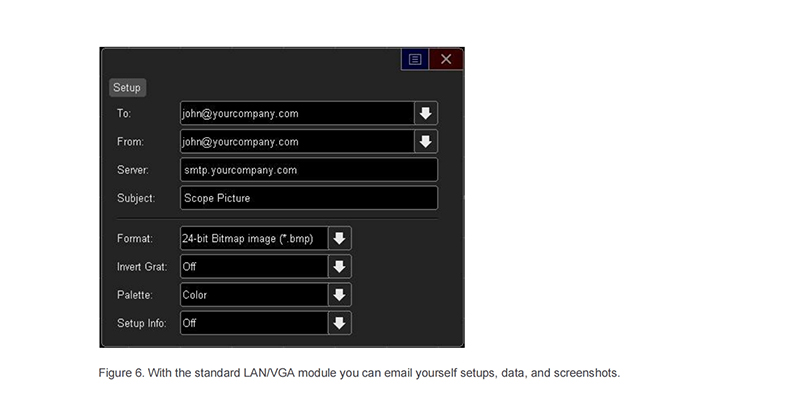This screenshot has width=800, height=417.
Task: Click the Subject: label
Action: pyautogui.click(x=136, y=198)
